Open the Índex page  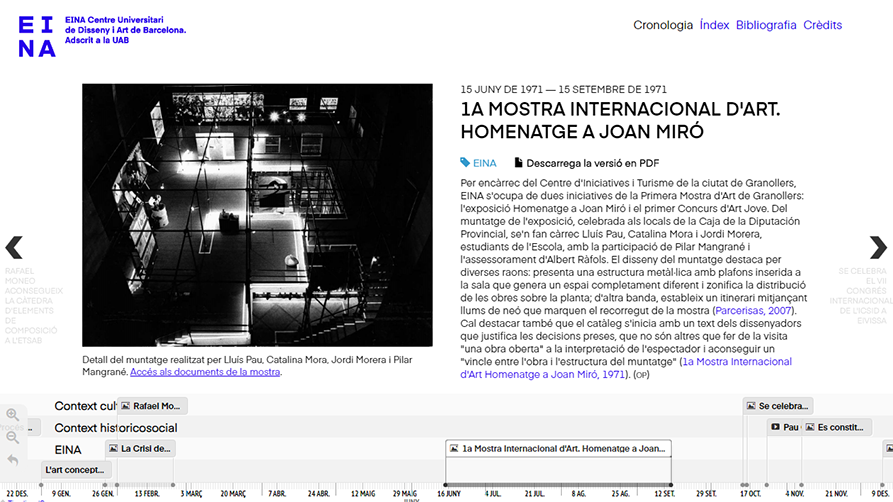point(714,25)
